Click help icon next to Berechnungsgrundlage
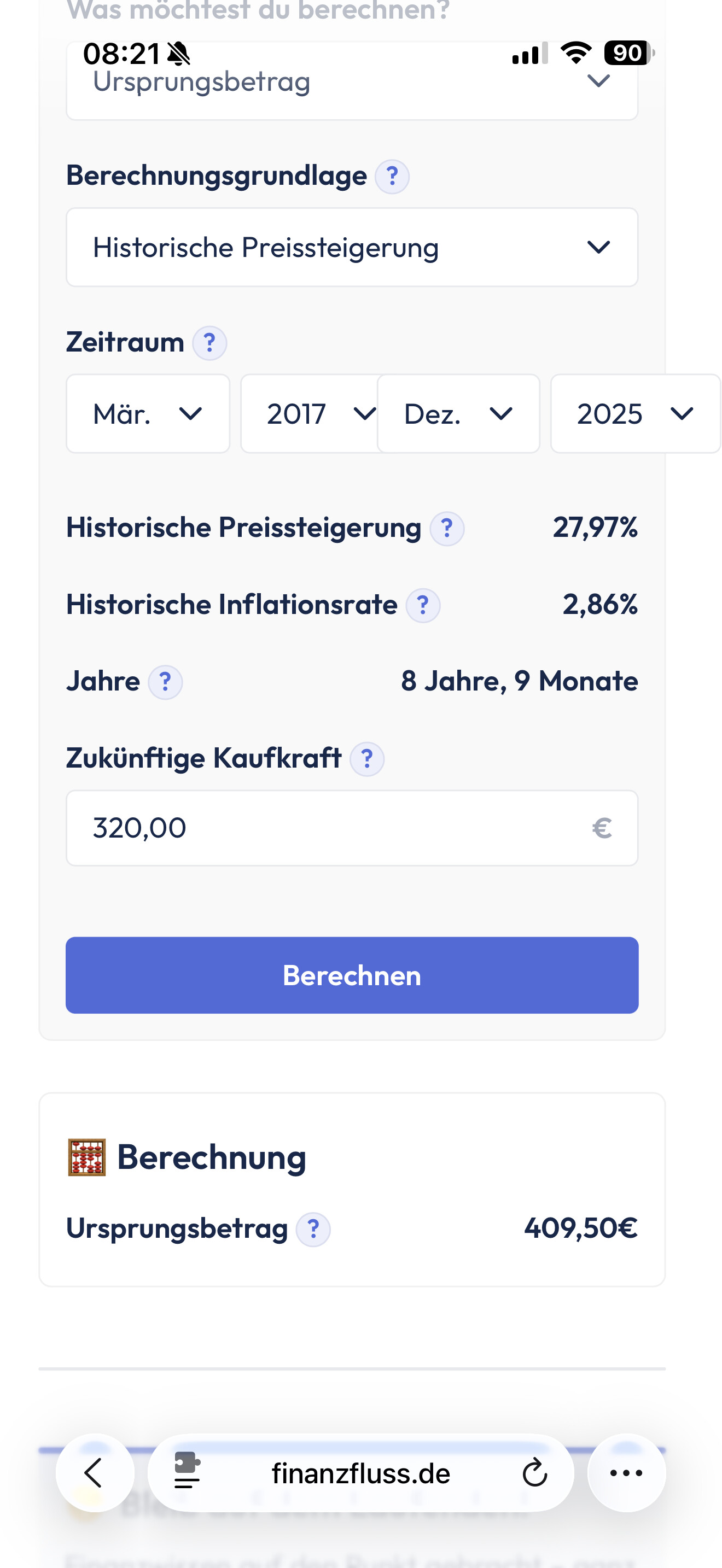The image size is (722, 1568). (x=392, y=177)
